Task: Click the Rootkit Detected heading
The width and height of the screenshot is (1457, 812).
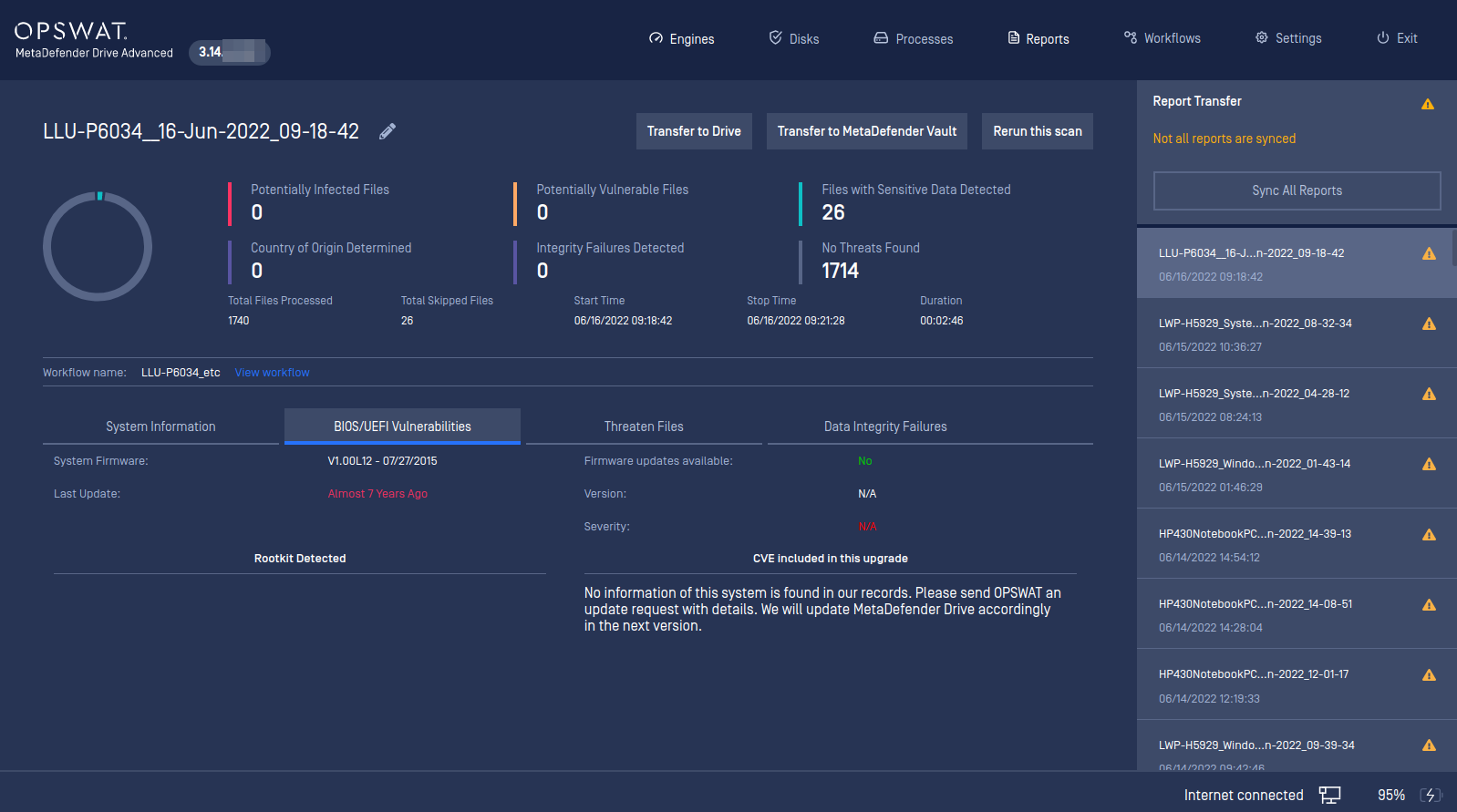Action: pyautogui.click(x=300, y=559)
